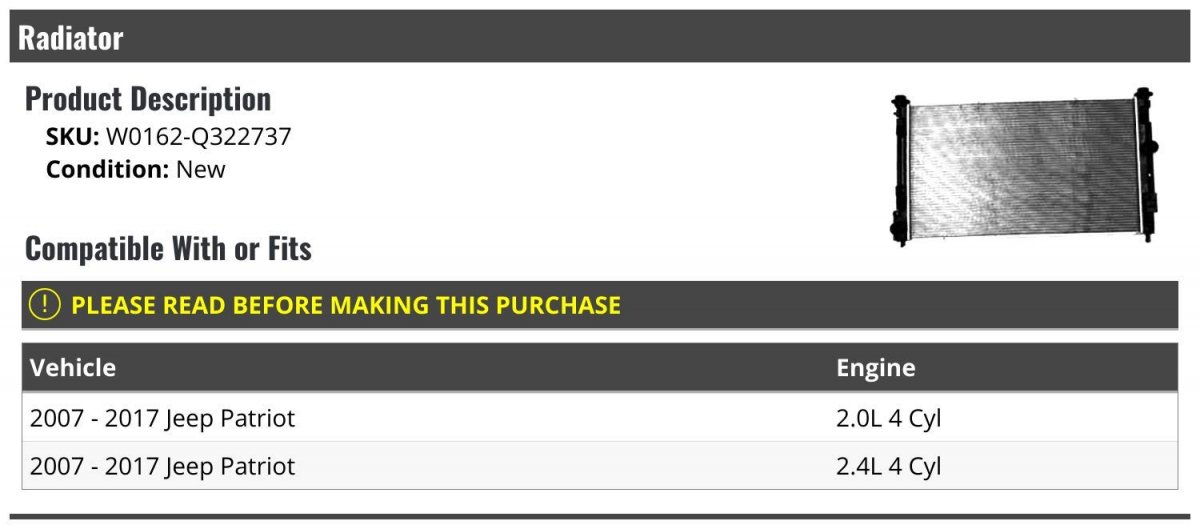Viewport: 1200px width, 529px height.
Task: Select the SKU number W0162-Q322737
Action: click(x=198, y=137)
